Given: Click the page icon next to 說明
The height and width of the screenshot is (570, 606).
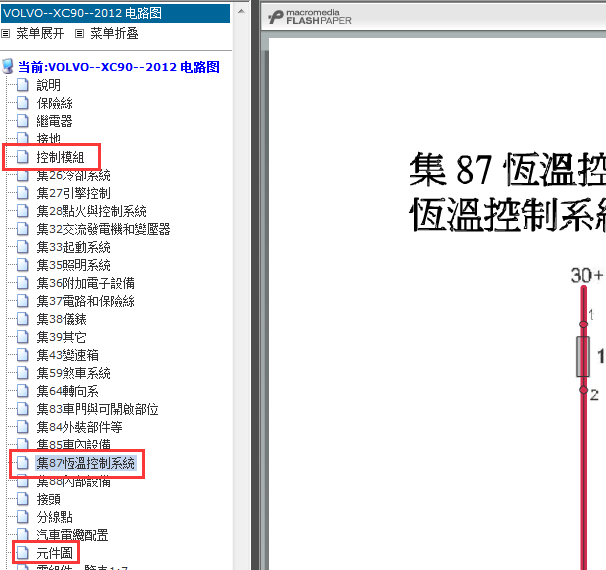Looking at the screenshot, I should coord(23,85).
